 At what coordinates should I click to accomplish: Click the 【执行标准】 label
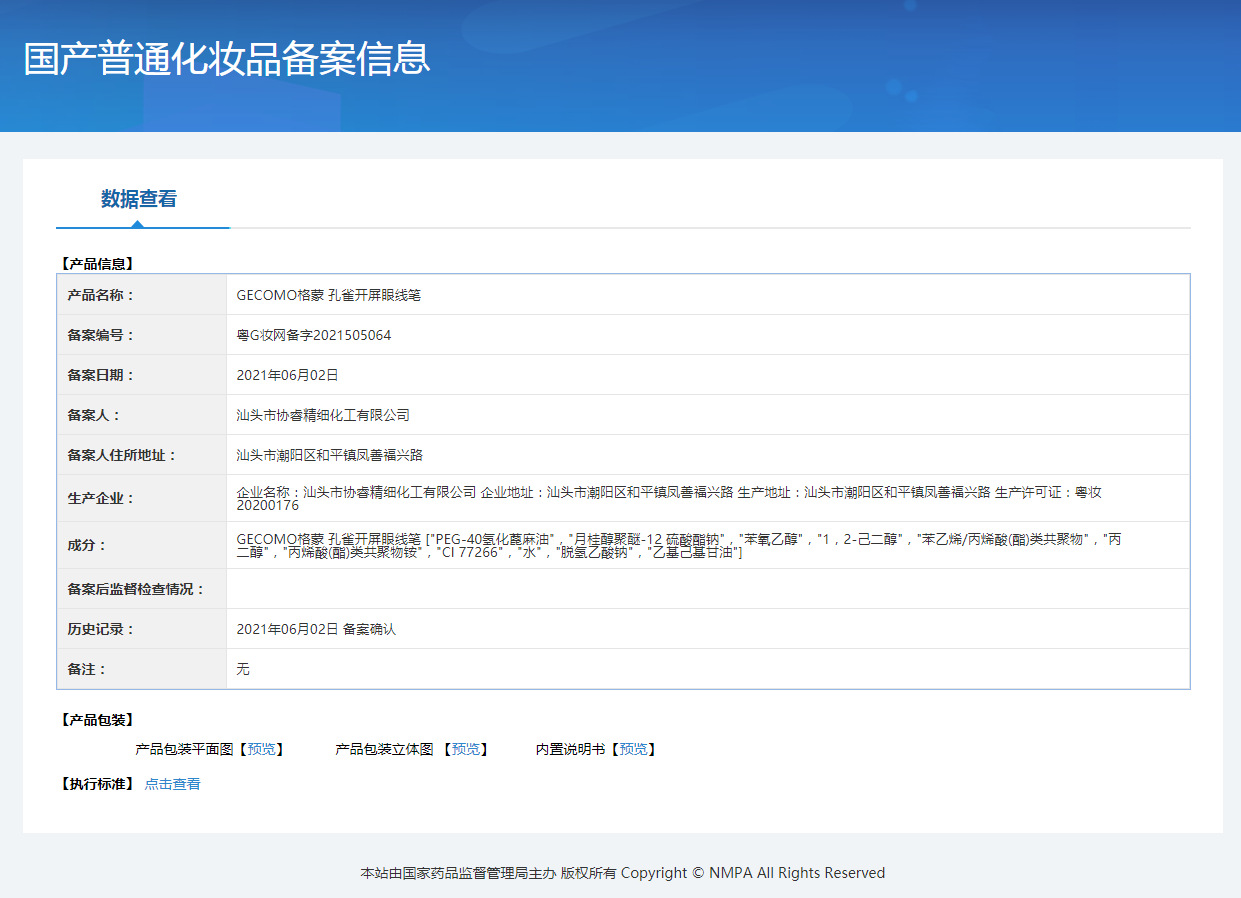97,784
